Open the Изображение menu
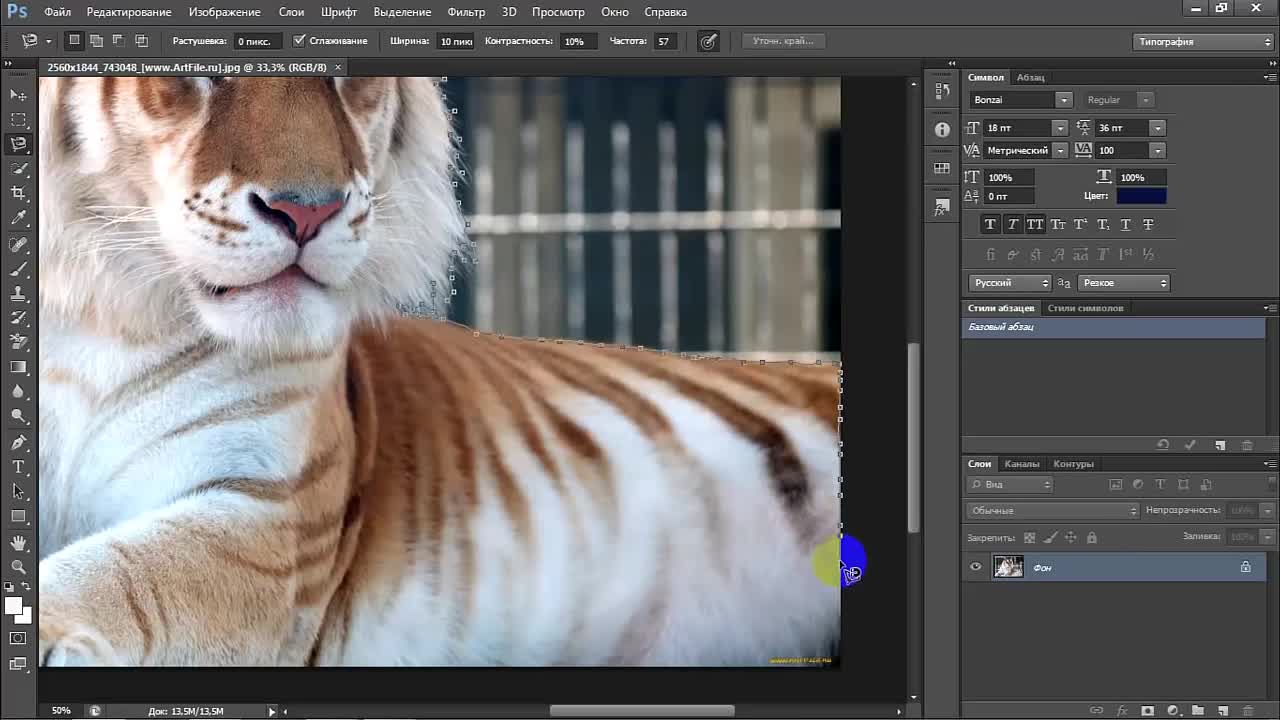The width and height of the screenshot is (1280, 720). (x=224, y=12)
